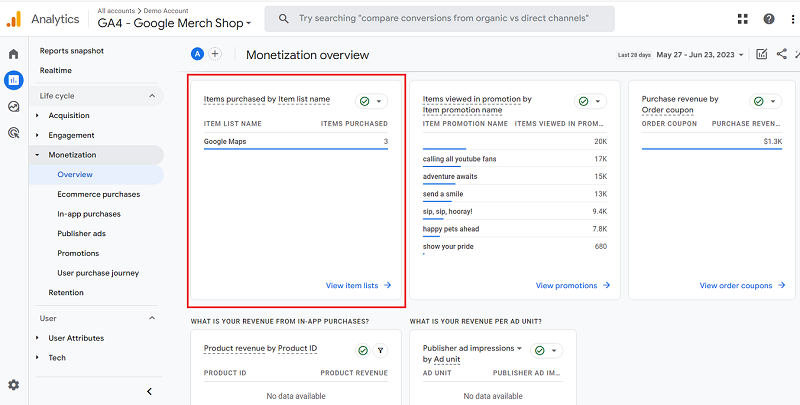Click the Help question mark icon
Screen dimensions: 800x405
pos(769,19)
